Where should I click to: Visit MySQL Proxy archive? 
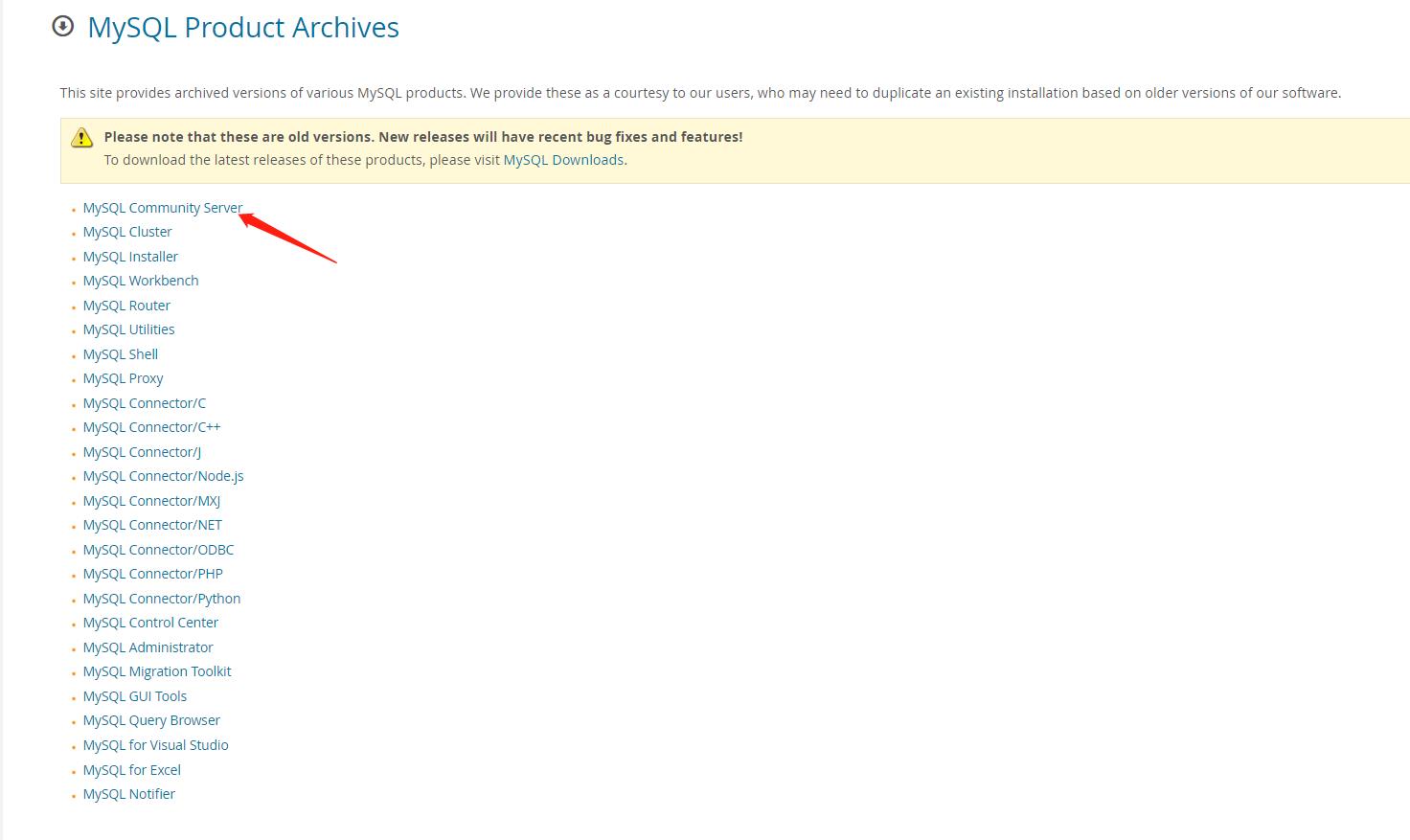tap(124, 378)
